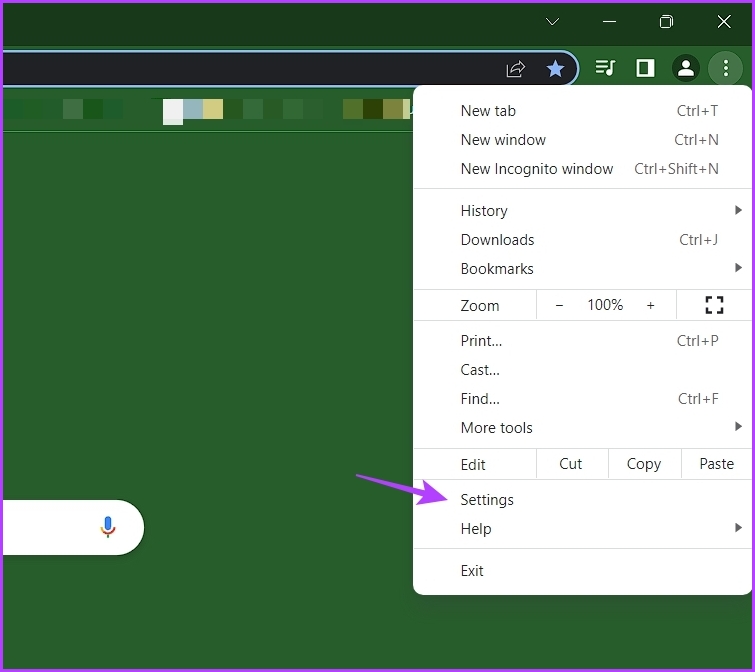
Task: Click the 100% zoom value
Action: 605,305
